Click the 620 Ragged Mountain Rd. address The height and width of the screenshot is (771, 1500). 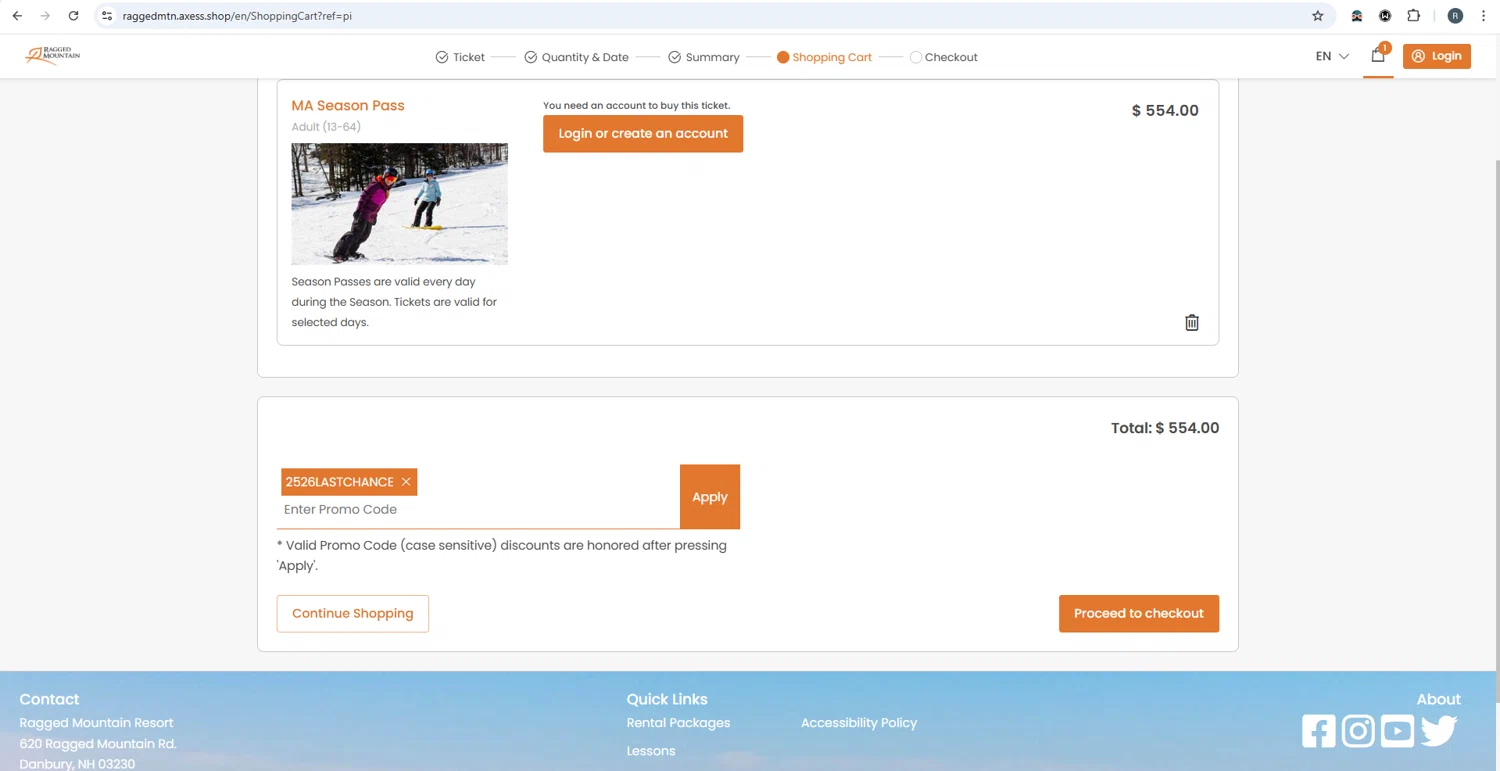pyautogui.click(x=98, y=744)
